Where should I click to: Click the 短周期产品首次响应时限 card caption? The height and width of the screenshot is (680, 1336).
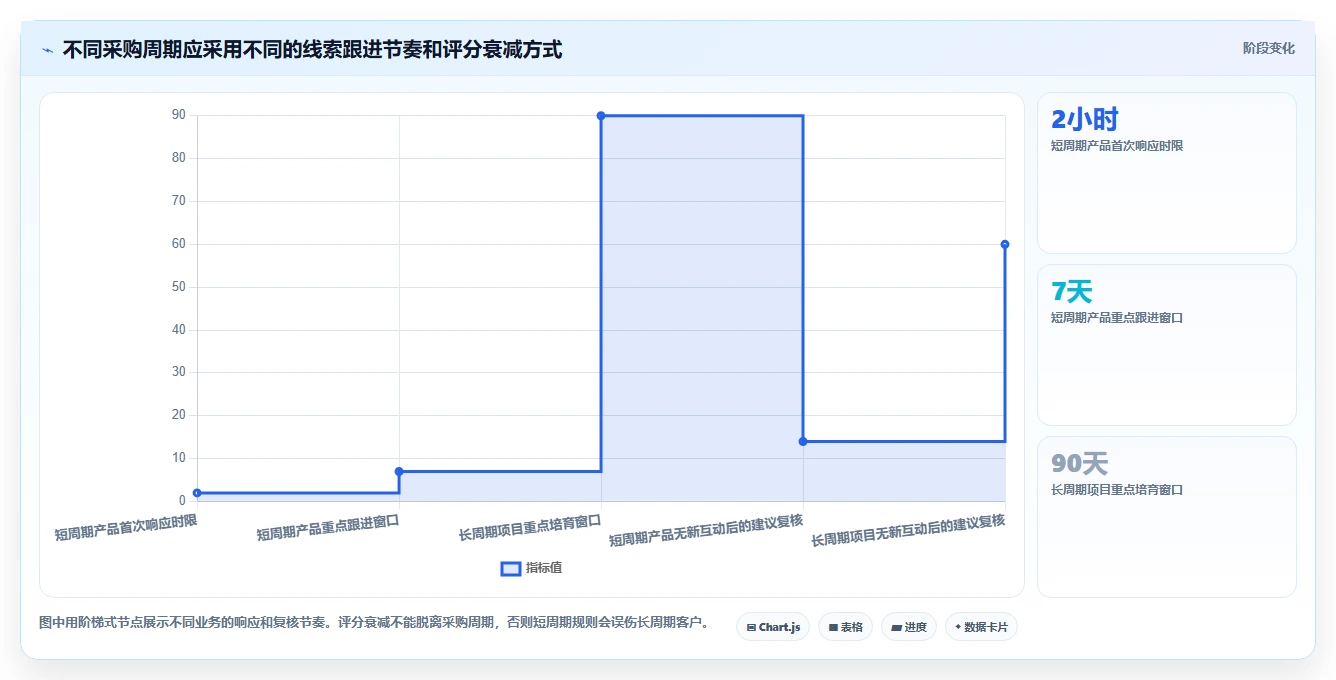click(1117, 146)
